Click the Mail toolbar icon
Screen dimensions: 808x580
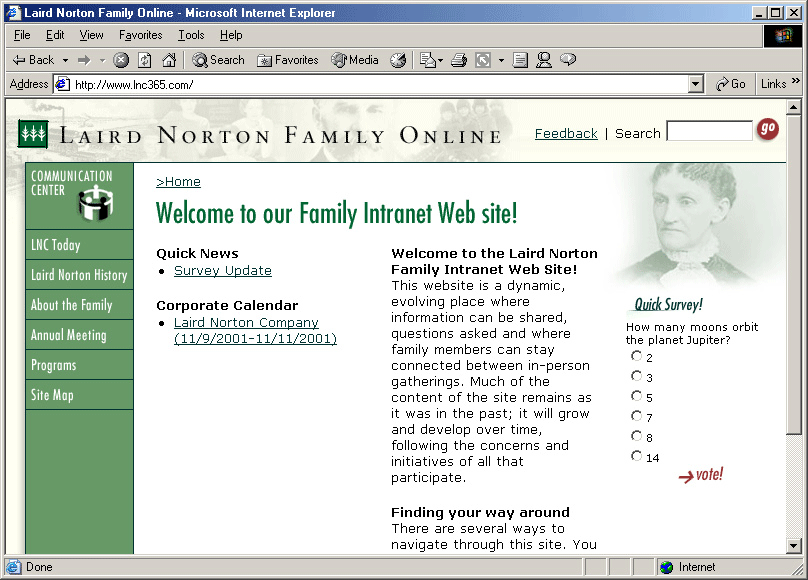pos(427,60)
